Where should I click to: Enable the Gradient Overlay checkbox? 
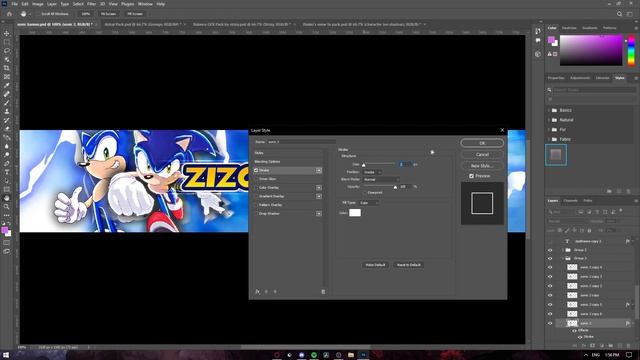[x=256, y=196]
